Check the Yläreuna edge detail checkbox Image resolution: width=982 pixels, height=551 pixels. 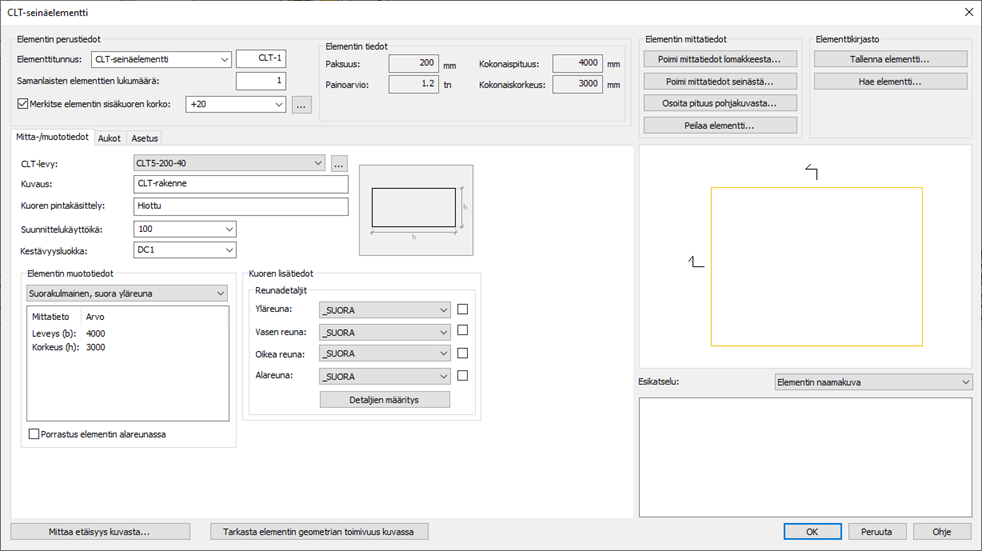[x=463, y=309]
